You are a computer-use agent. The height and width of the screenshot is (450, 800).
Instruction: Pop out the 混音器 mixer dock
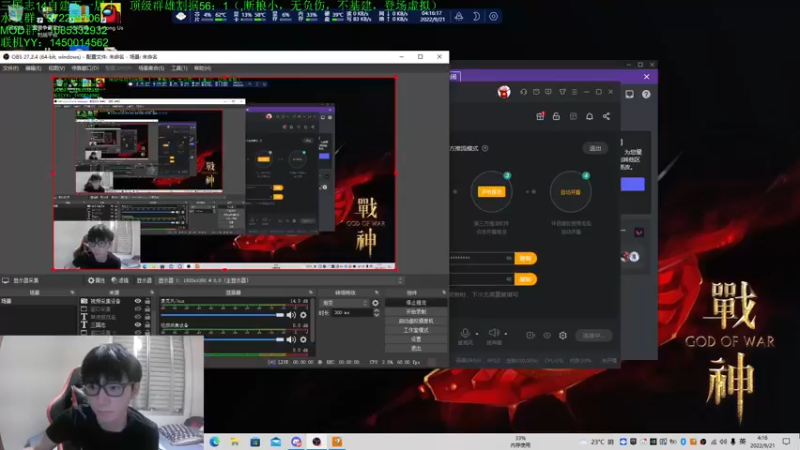tap(311, 292)
